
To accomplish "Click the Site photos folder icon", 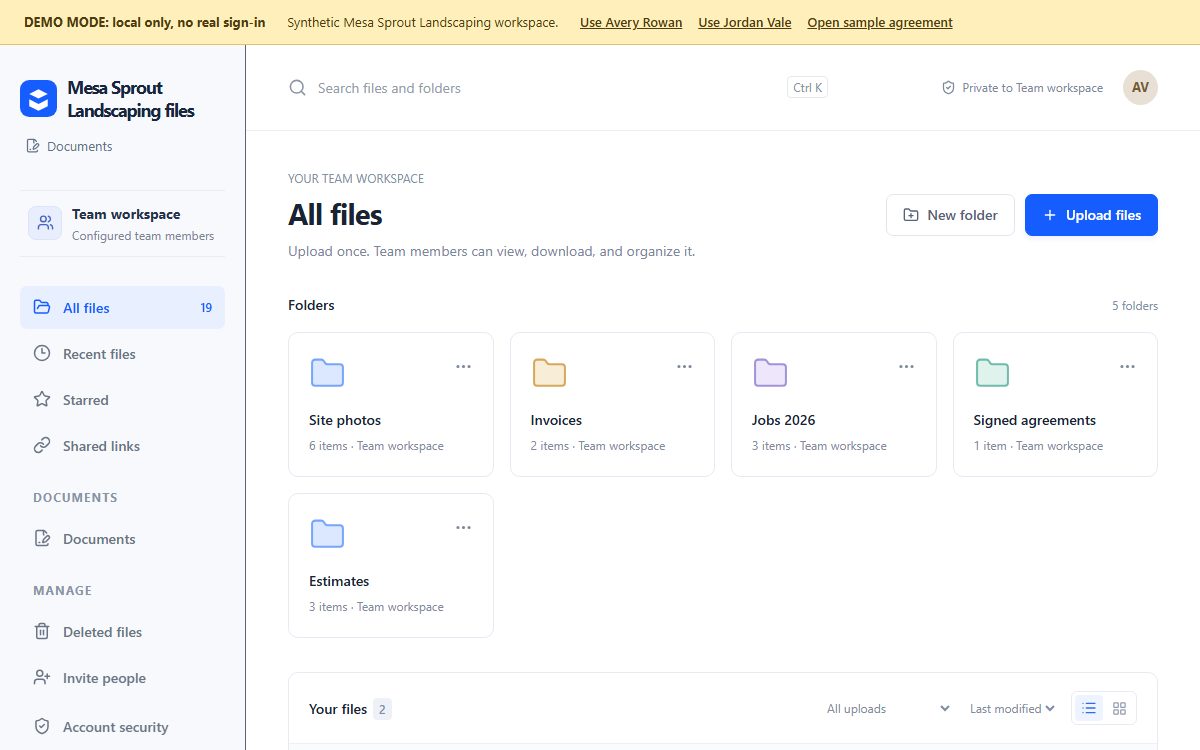I will 327,372.
